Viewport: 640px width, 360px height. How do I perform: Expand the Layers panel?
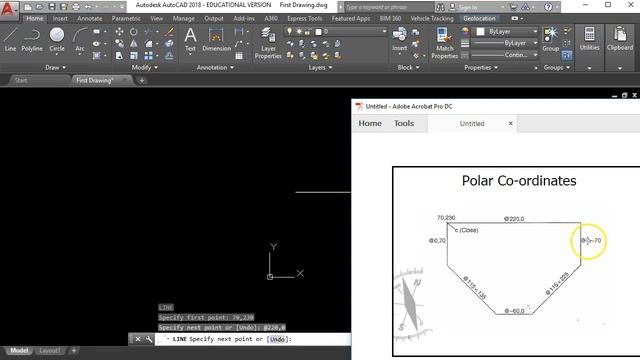[320, 67]
